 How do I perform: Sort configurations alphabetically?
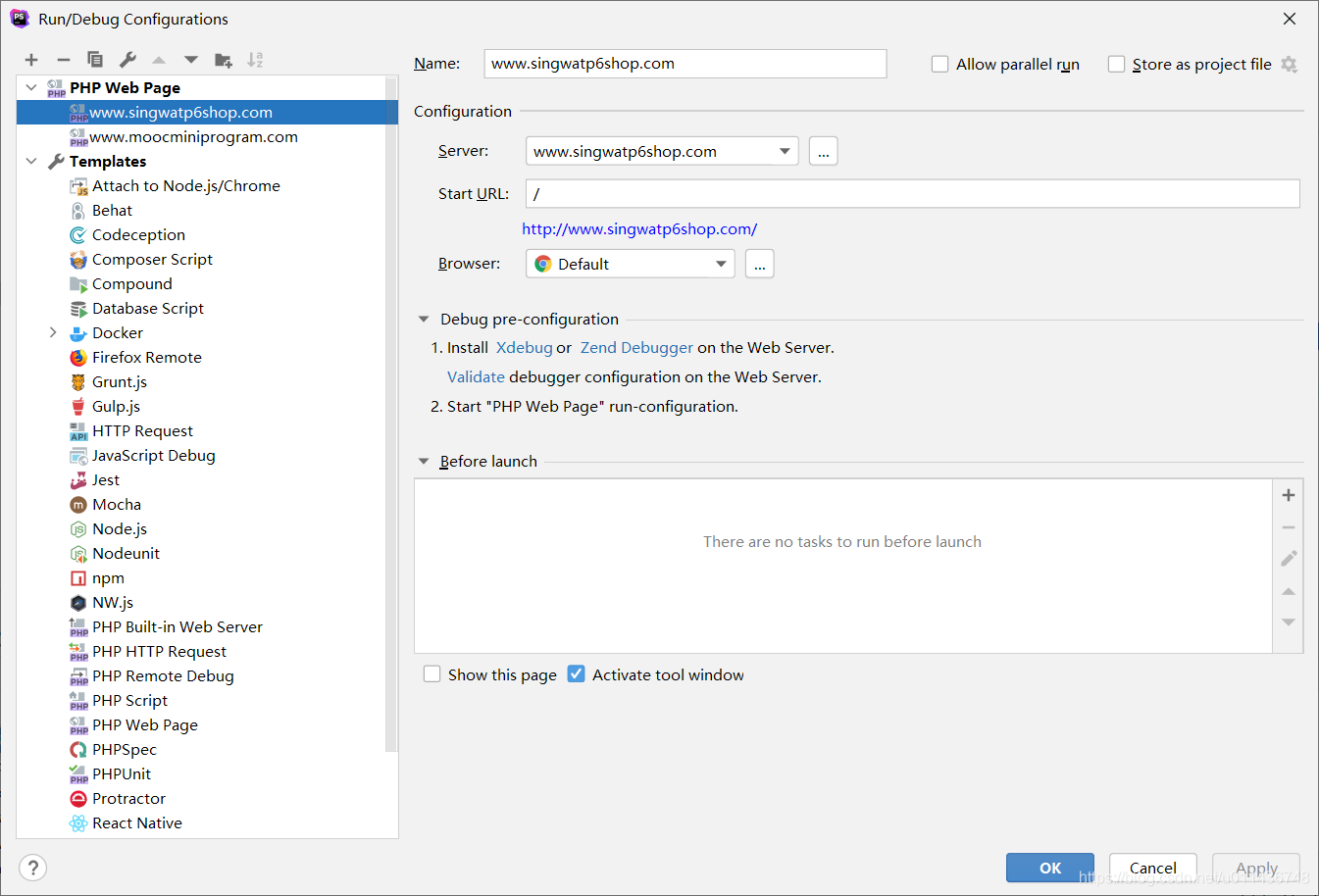coord(254,60)
